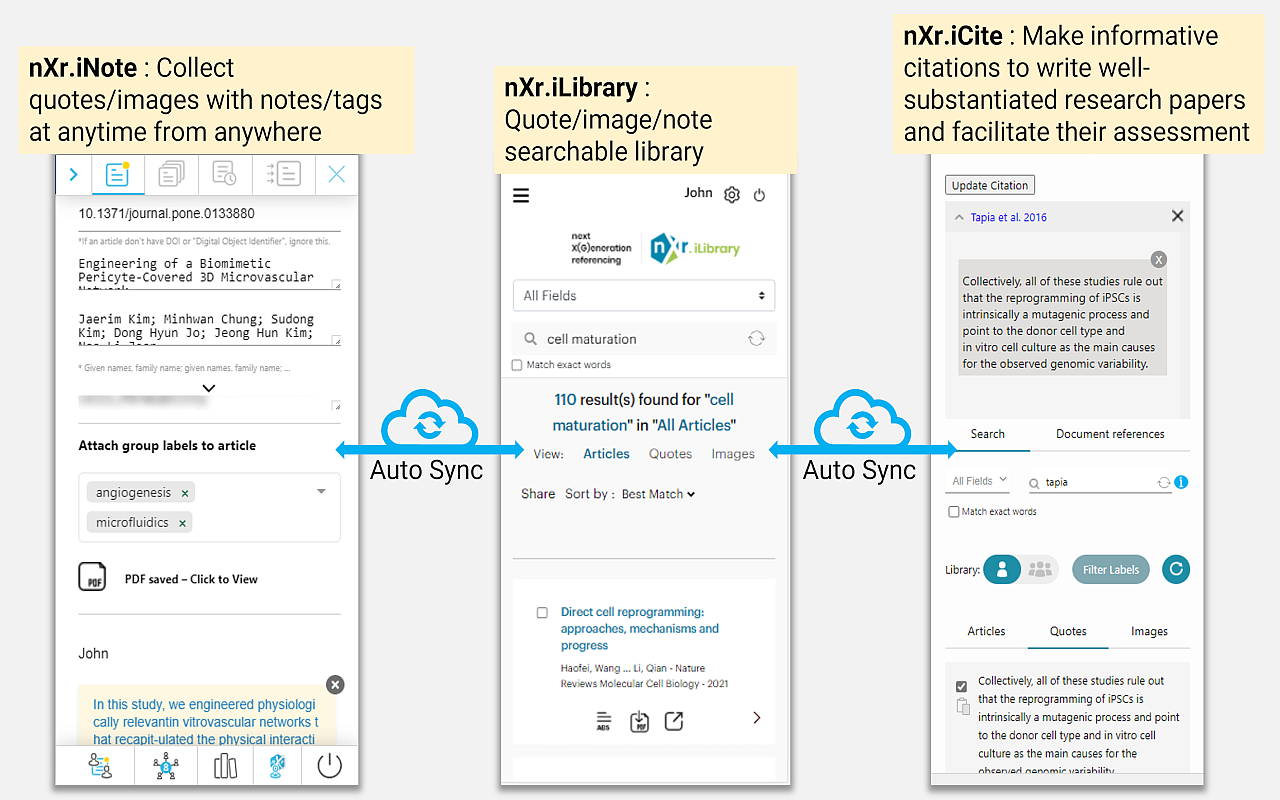Screen dimensions: 1280x800
Task: Uncheck the 'Collectively, all of these studies' quote
Action: [962, 687]
